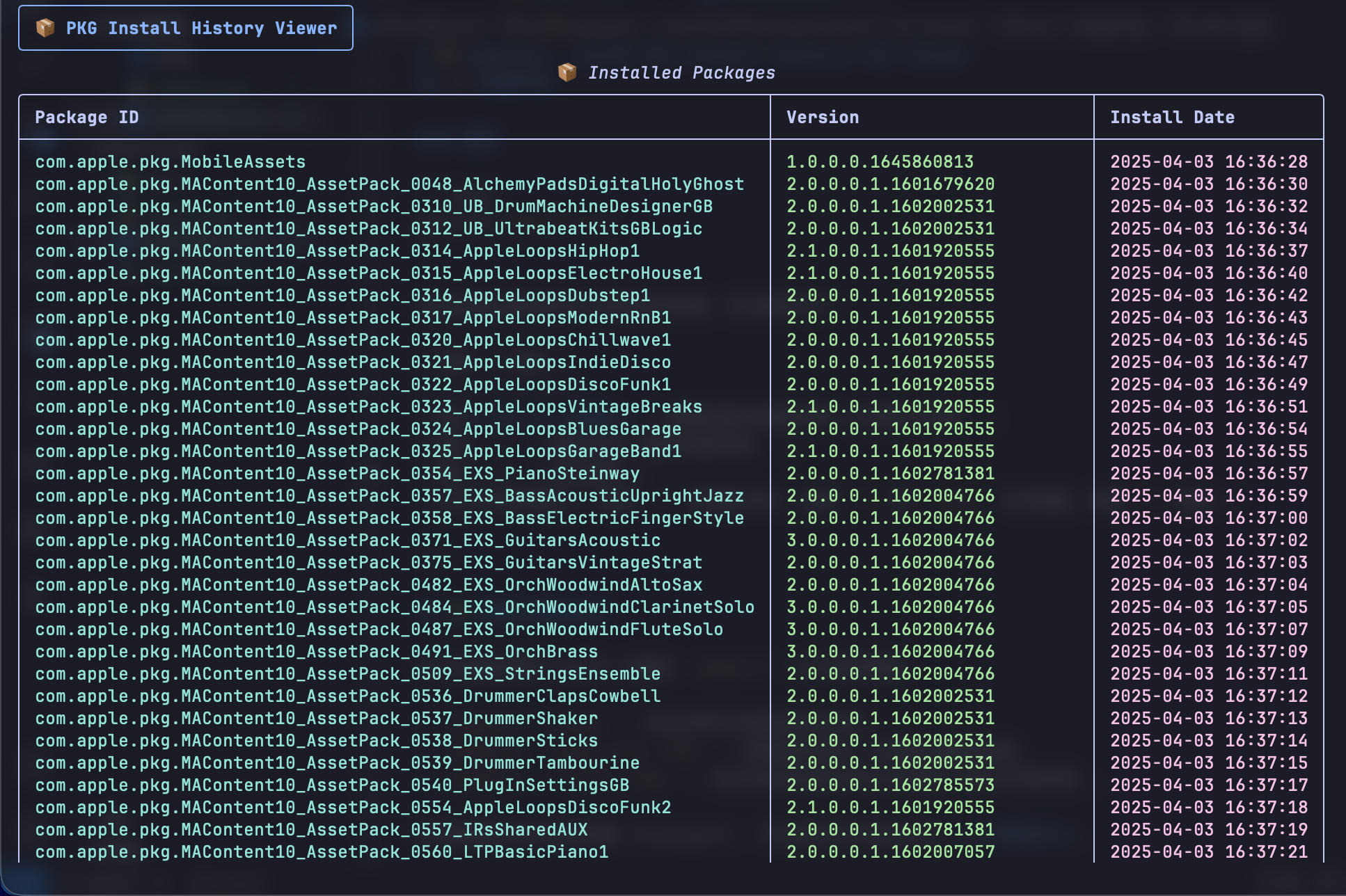Click the version in the EXS_OrchBrass row
1346x896 pixels.
pos(891,651)
